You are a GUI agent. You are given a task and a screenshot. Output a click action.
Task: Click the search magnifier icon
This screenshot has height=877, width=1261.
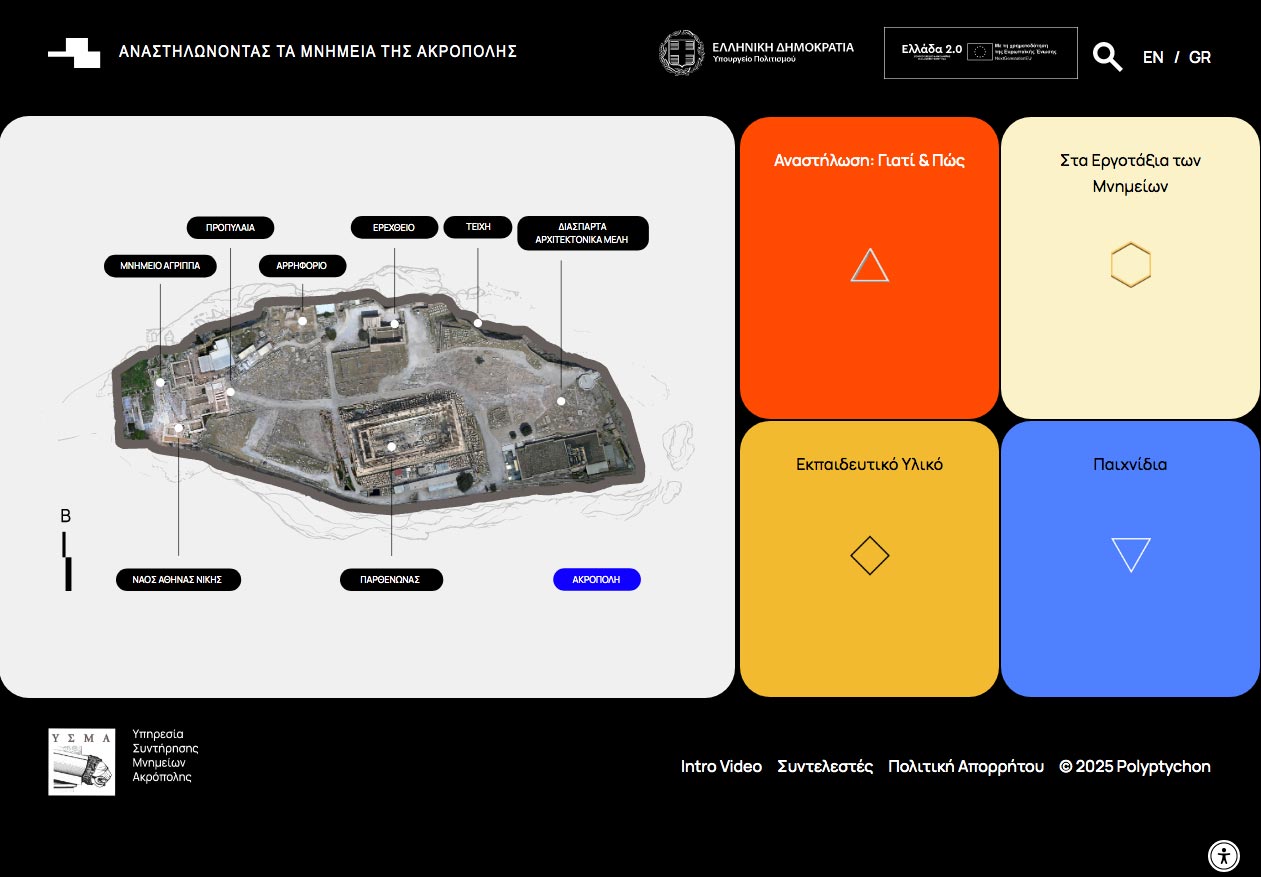[x=1107, y=57]
